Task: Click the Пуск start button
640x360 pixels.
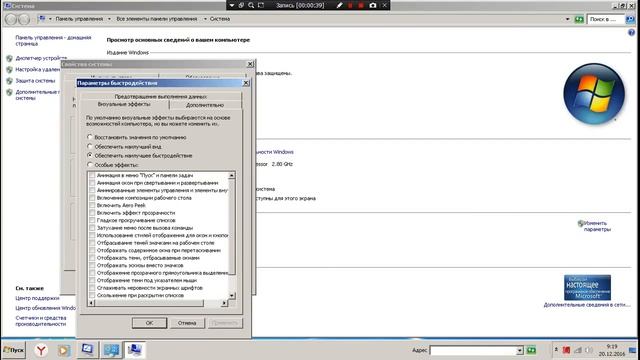Action: 13,350
